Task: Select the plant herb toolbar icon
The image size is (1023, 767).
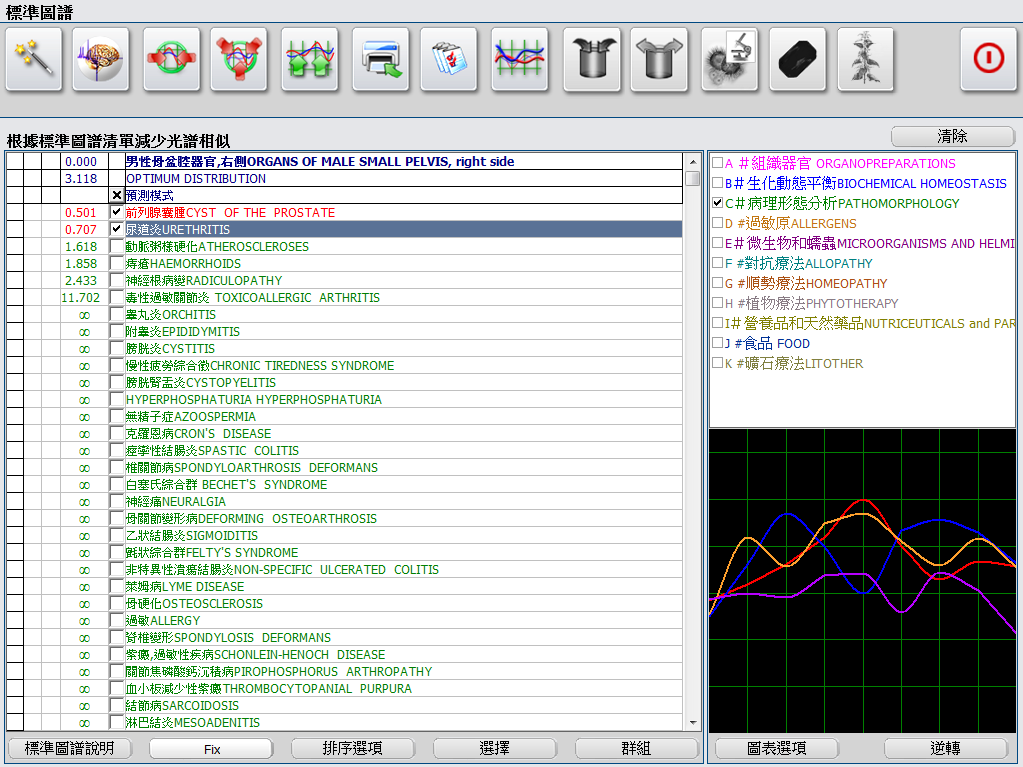Action: (865, 59)
